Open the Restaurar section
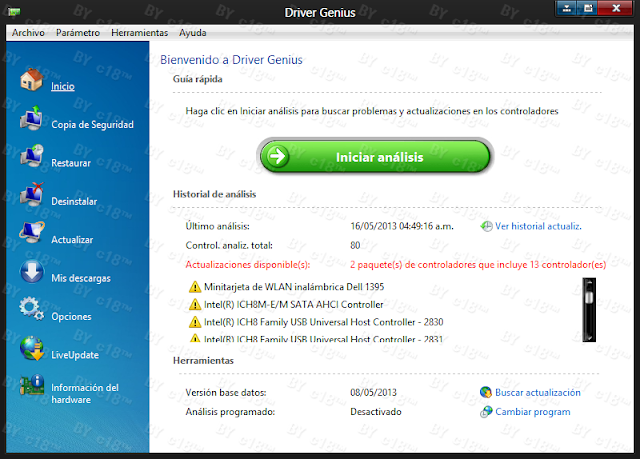Screen dimensions: 640x459 (x=71, y=163)
